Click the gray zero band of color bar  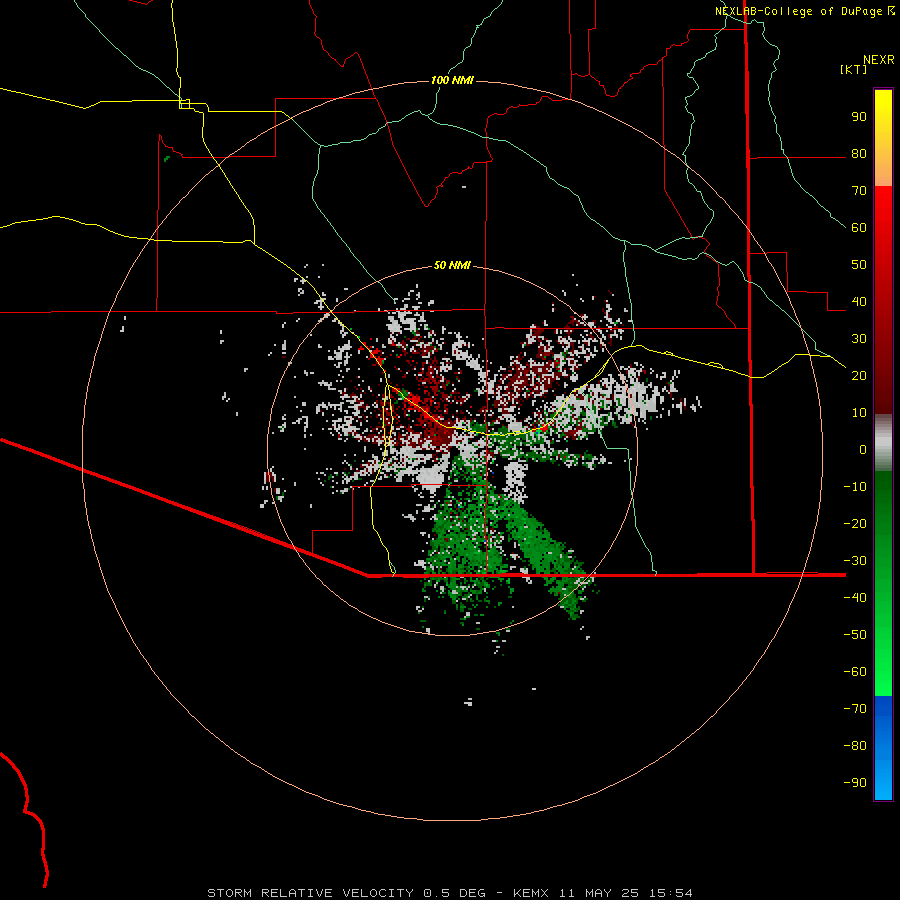883,443
